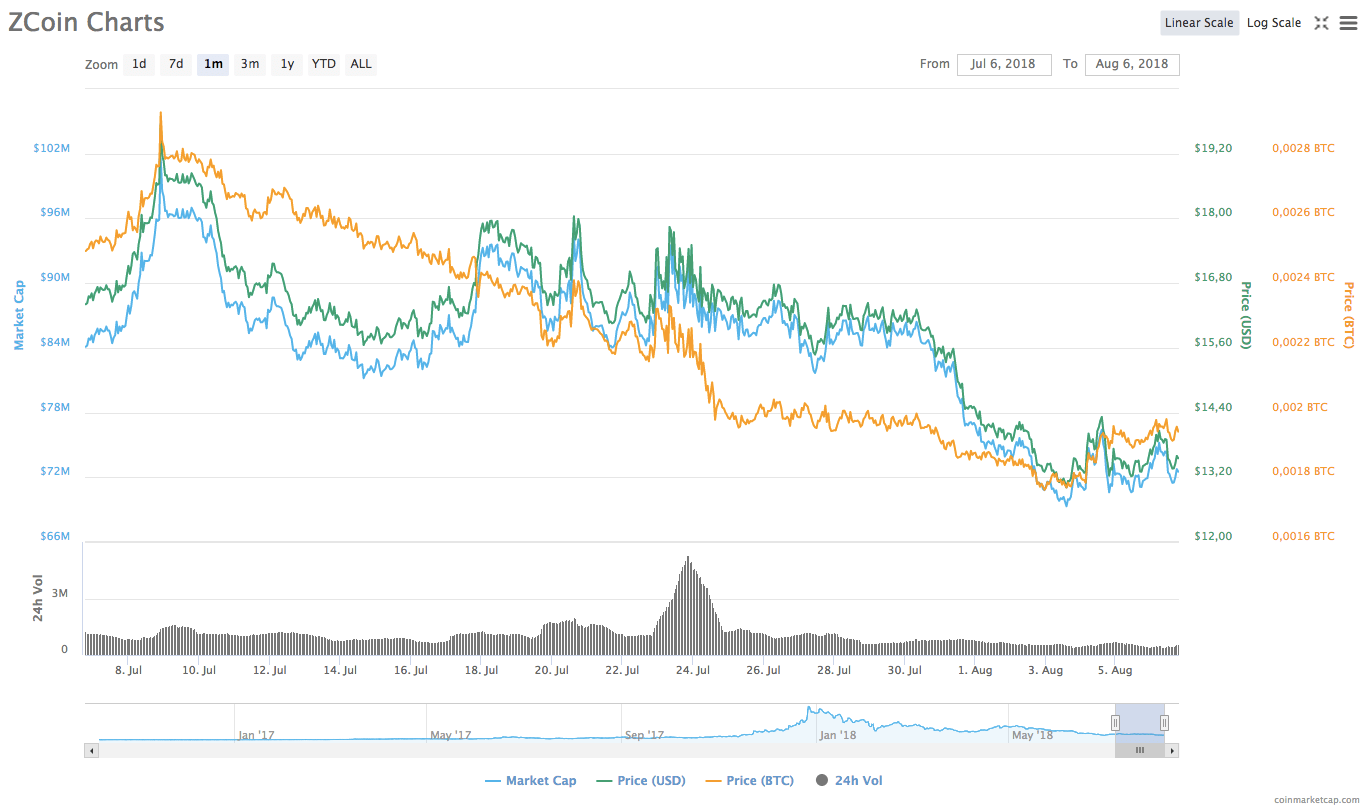Image resolution: width=1370 pixels, height=808 pixels.
Task: Set zoom to 3m
Action: click(x=250, y=64)
